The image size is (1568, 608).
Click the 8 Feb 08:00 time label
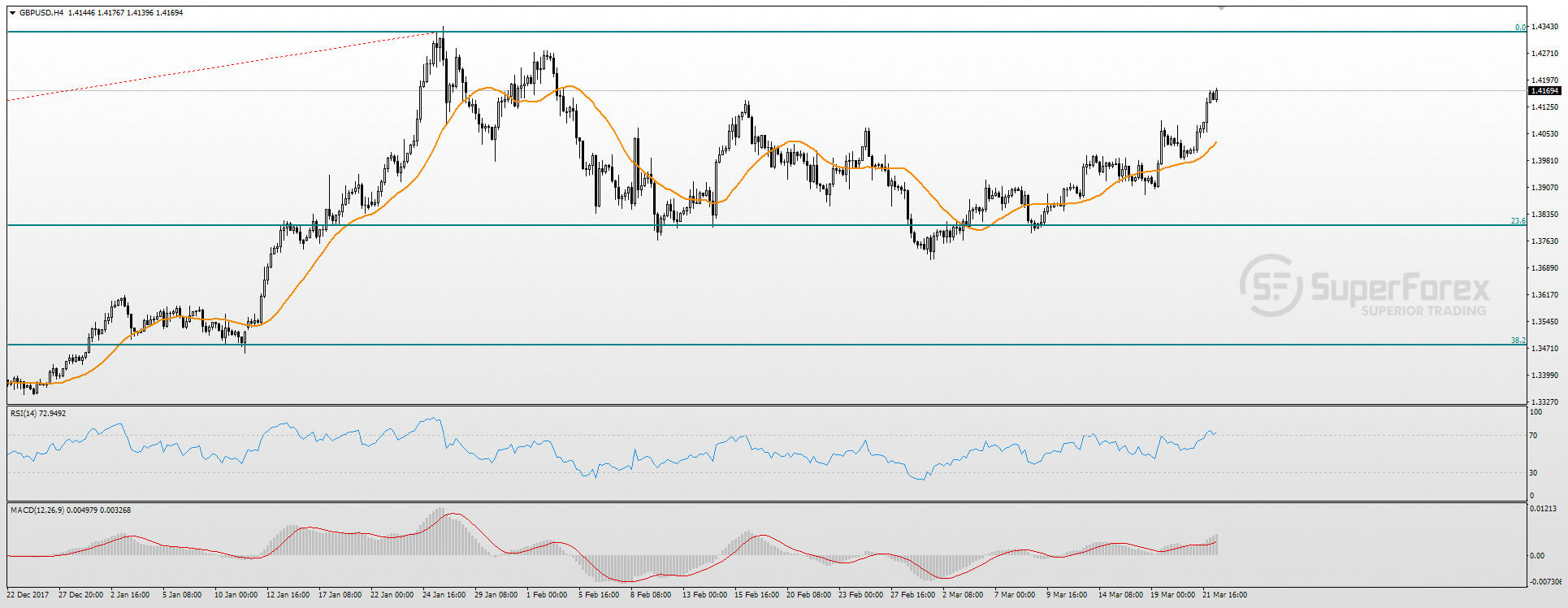[x=651, y=595]
